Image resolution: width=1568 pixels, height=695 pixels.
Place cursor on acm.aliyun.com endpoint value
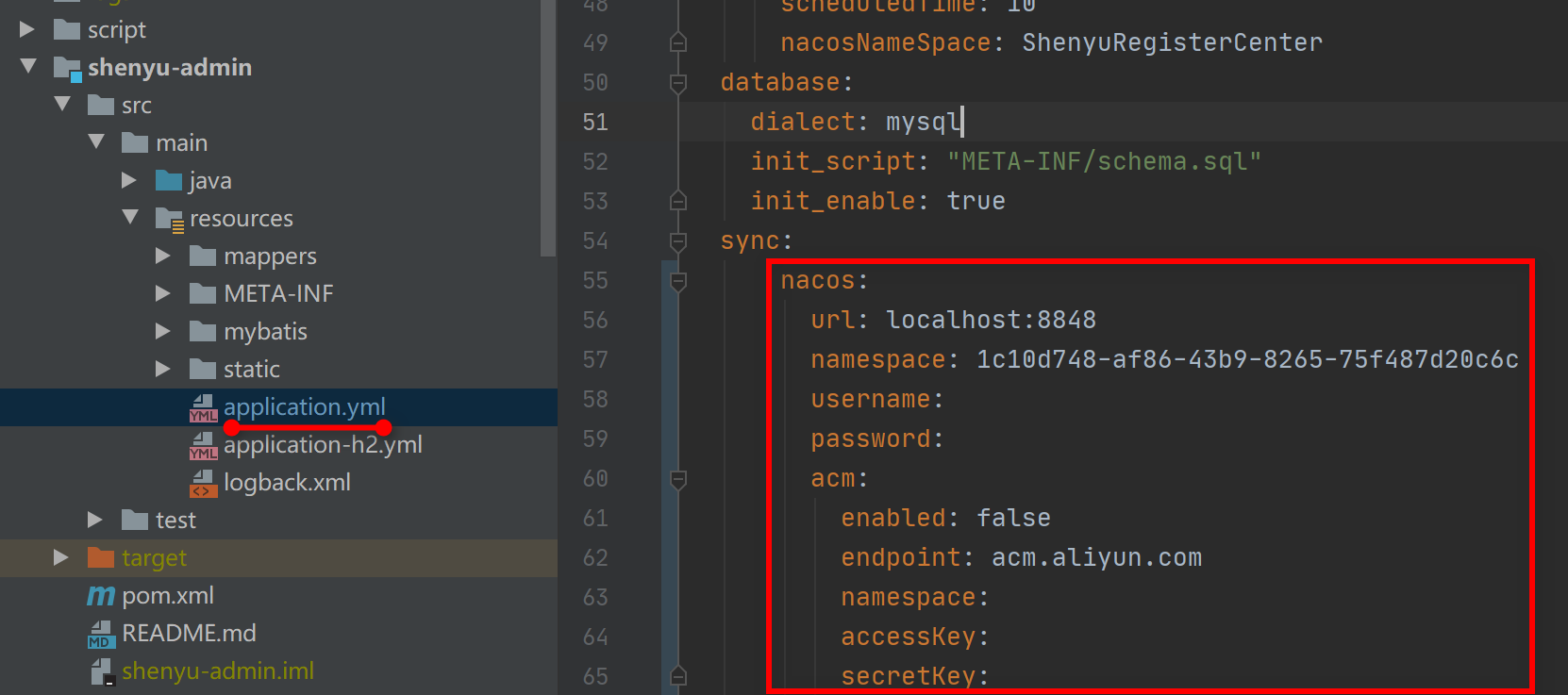[1096, 557]
